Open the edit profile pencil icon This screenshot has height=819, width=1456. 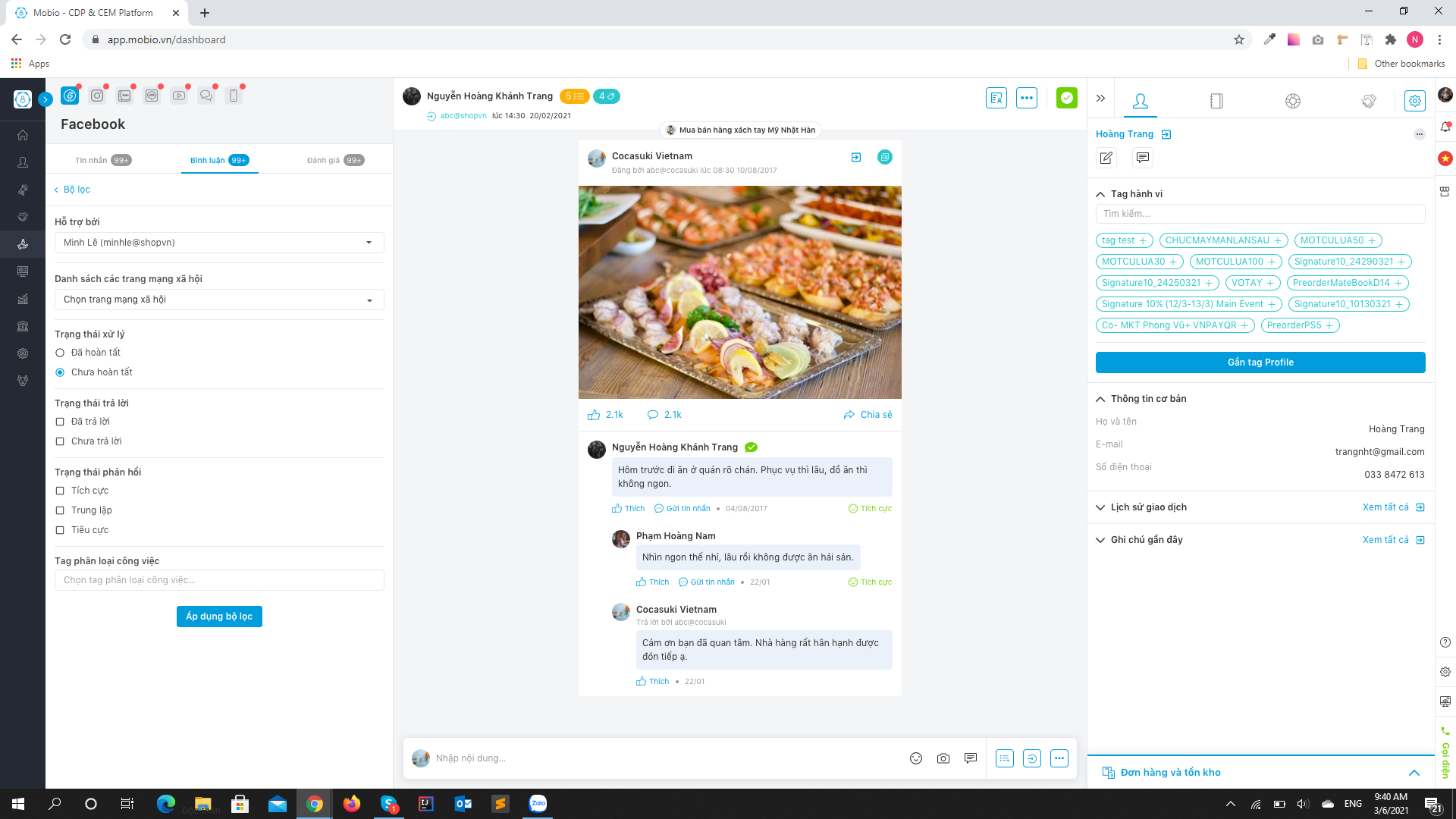(x=1106, y=158)
